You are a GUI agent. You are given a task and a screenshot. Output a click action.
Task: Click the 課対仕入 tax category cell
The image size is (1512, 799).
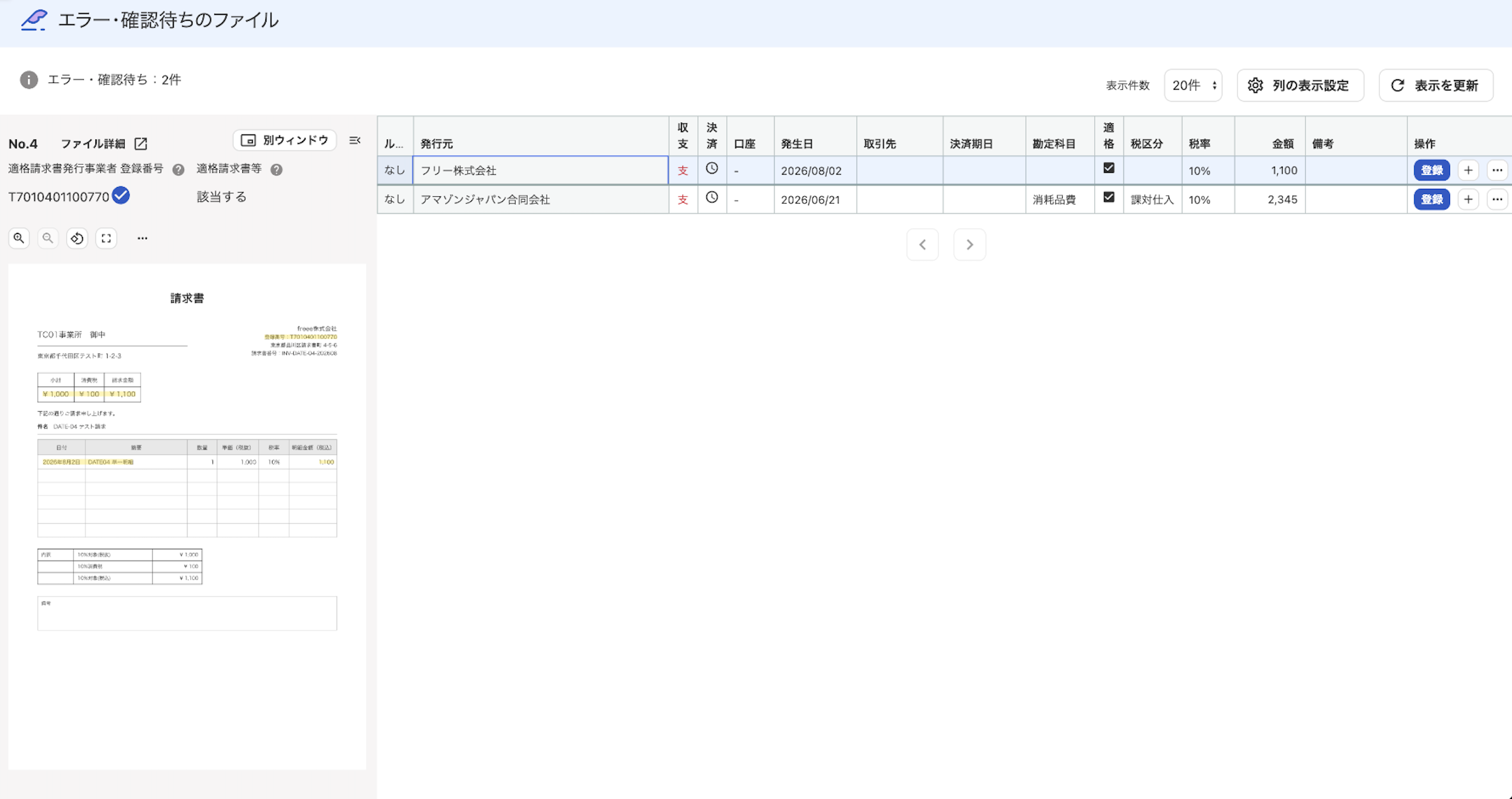[1153, 199]
